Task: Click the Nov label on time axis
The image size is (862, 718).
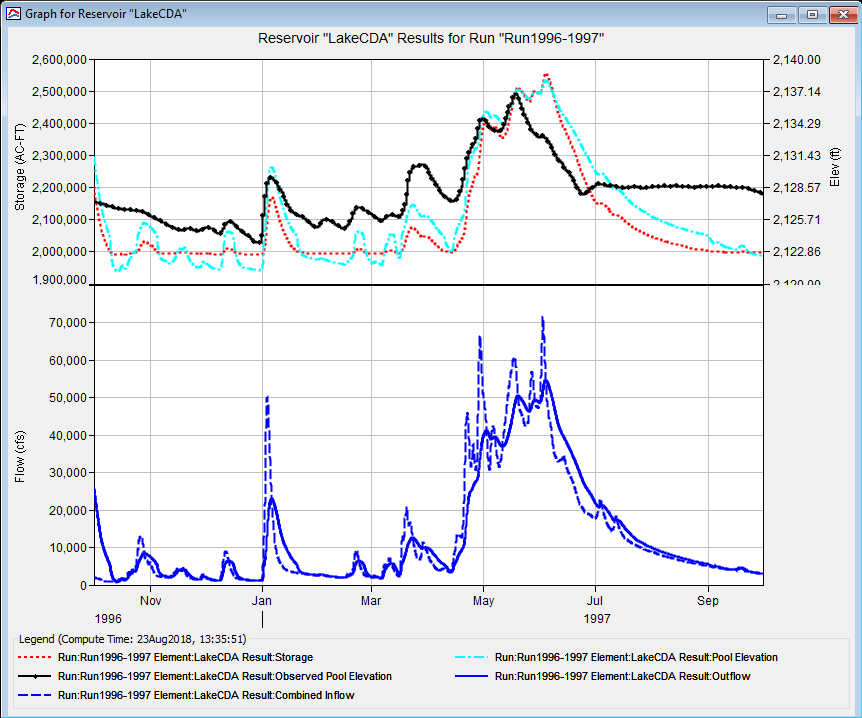Action: [x=150, y=600]
